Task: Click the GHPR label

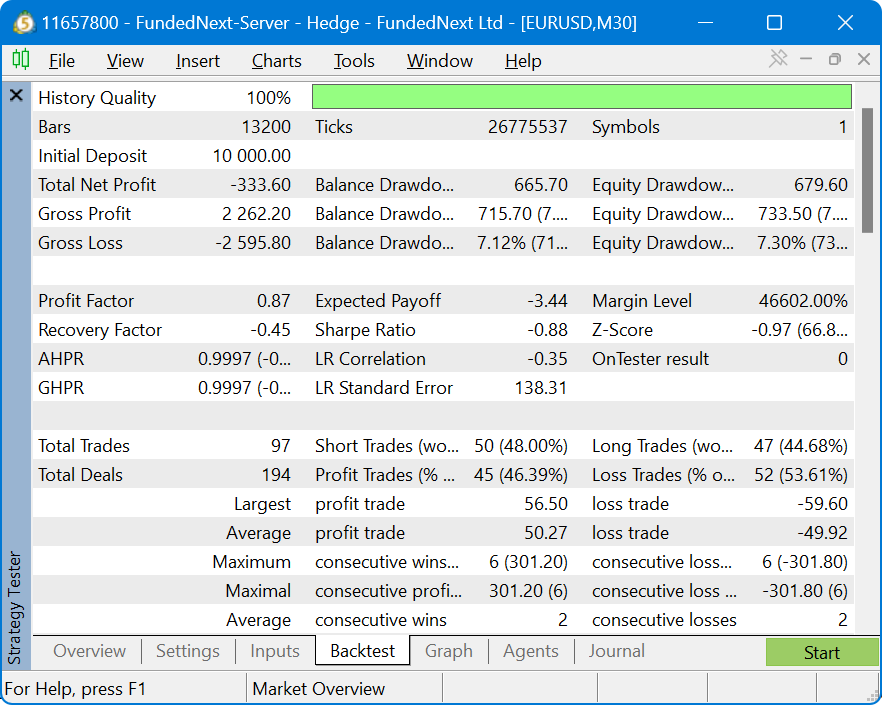Action: (61, 388)
